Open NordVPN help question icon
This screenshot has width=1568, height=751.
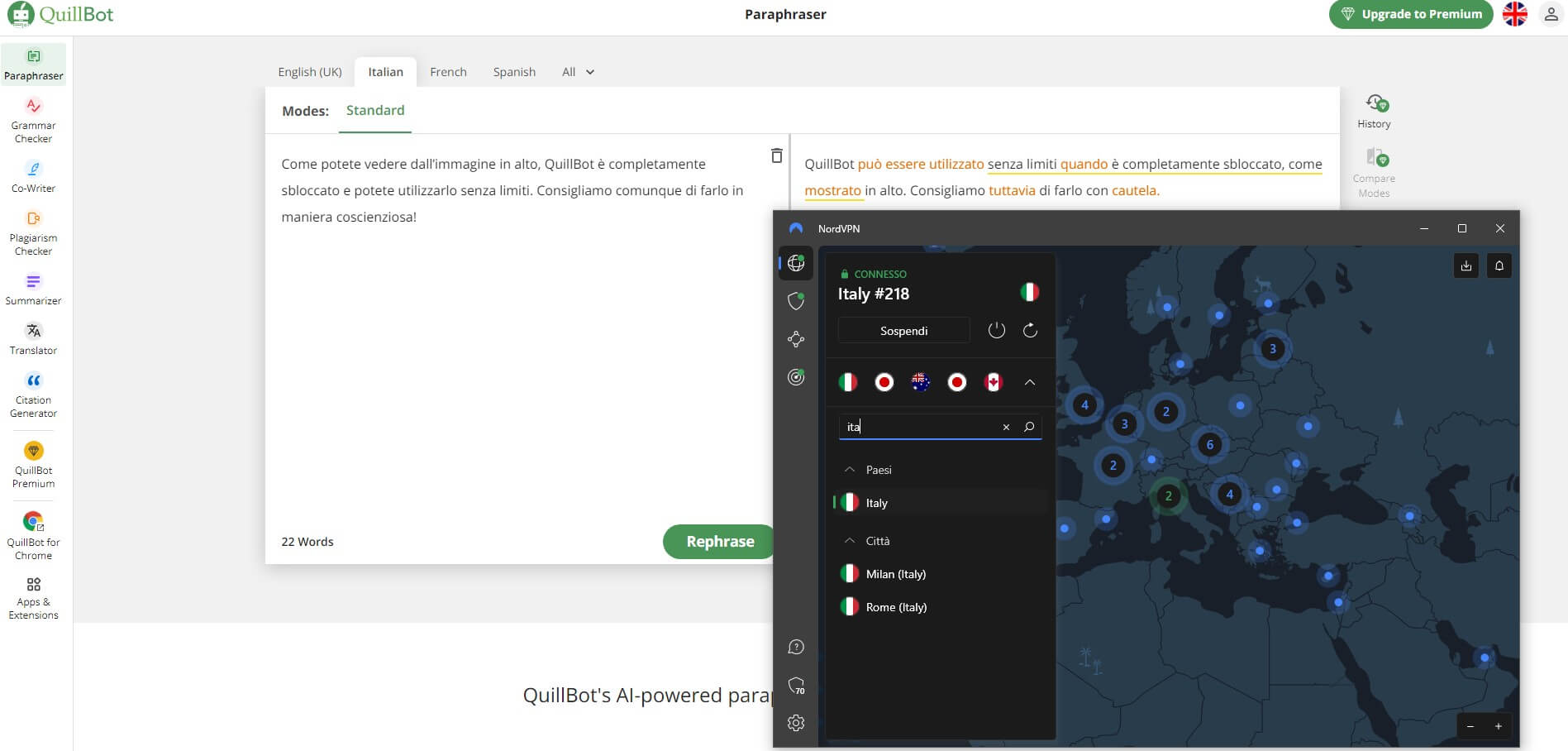click(796, 647)
